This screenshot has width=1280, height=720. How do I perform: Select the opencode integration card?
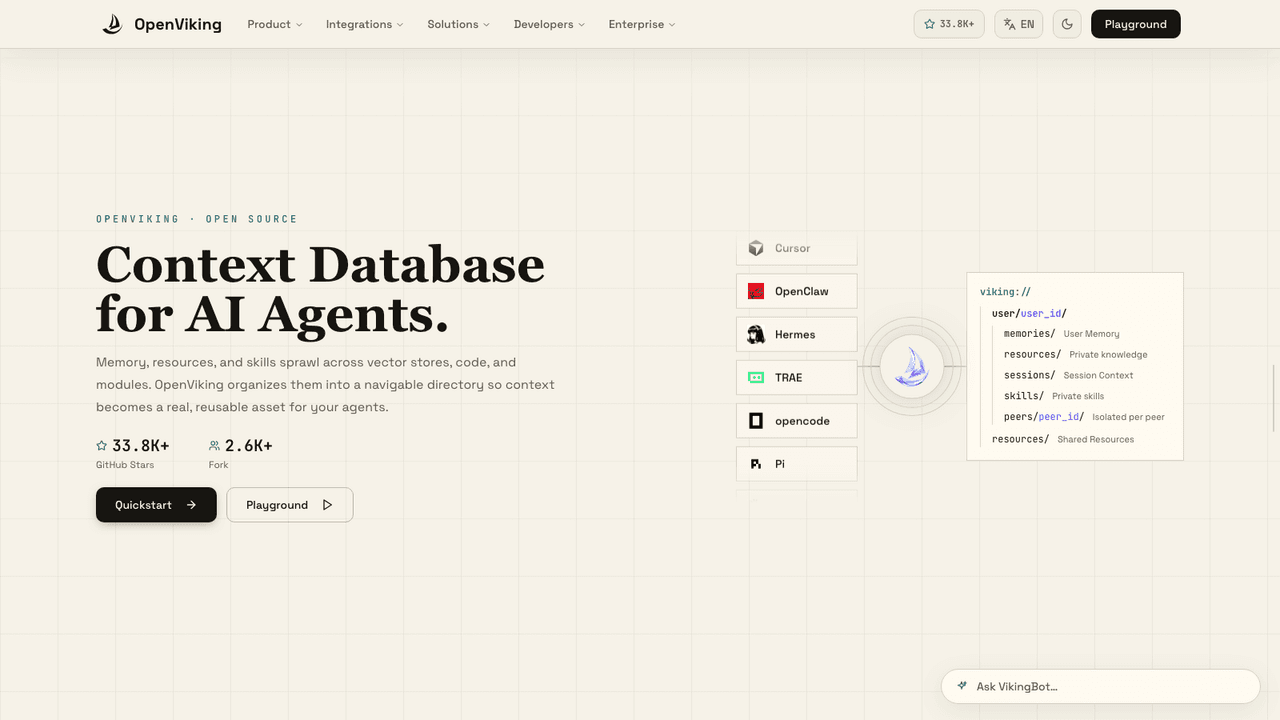pos(797,421)
